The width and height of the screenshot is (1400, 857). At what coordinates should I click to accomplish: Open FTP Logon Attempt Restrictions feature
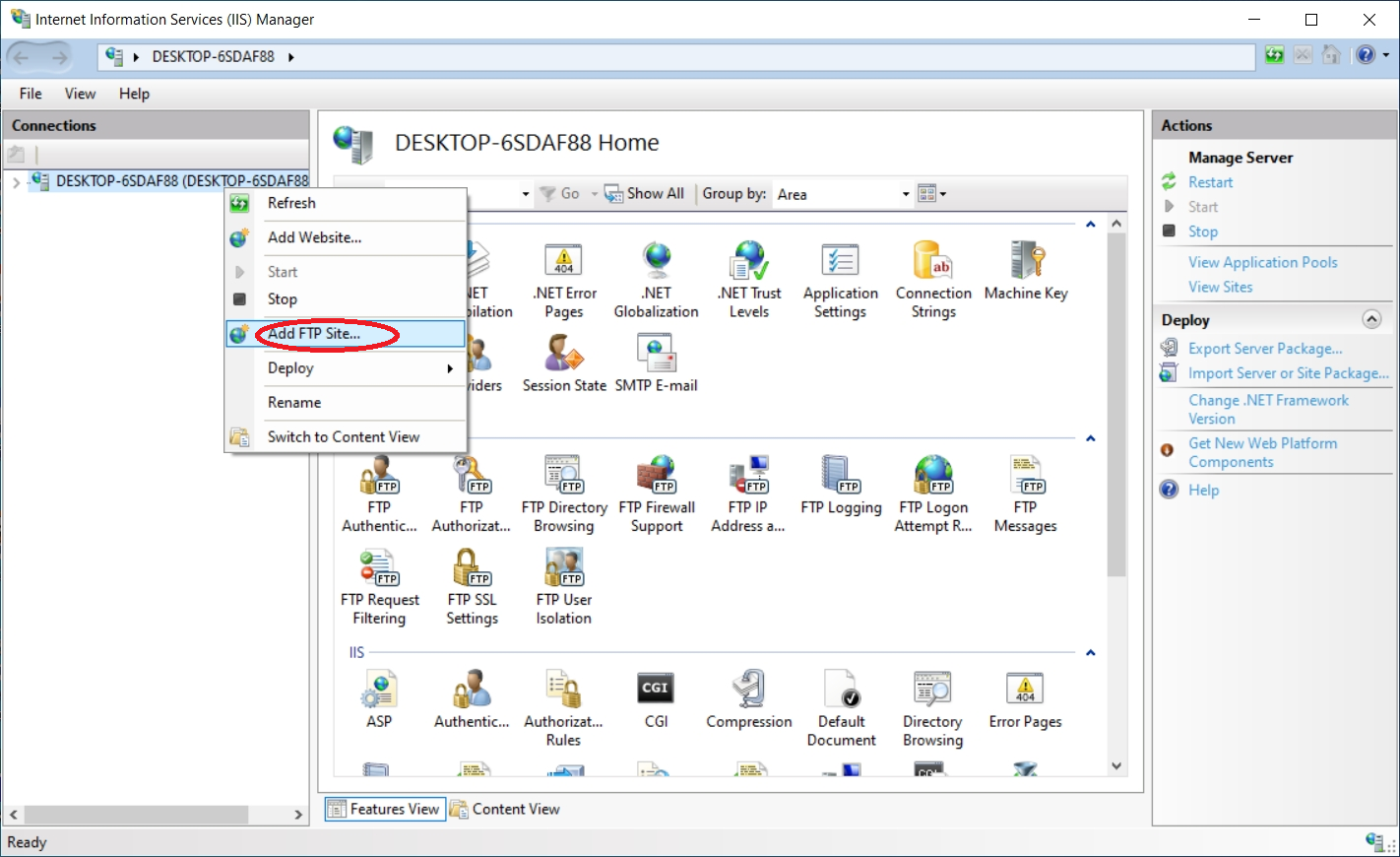click(933, 494)
